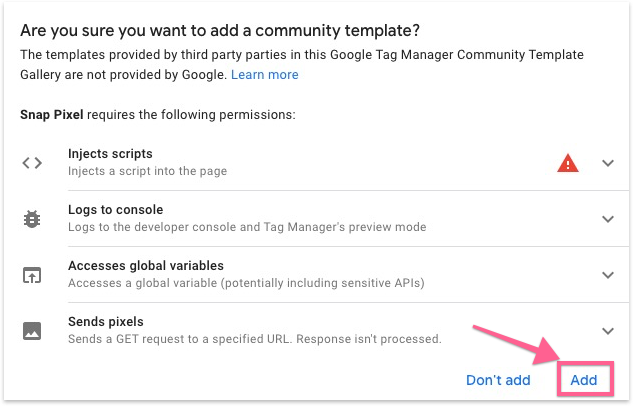Screen dimensions: 633x406
Task: Select the Accesses global variables title
Action: click(x=146, y=266)
